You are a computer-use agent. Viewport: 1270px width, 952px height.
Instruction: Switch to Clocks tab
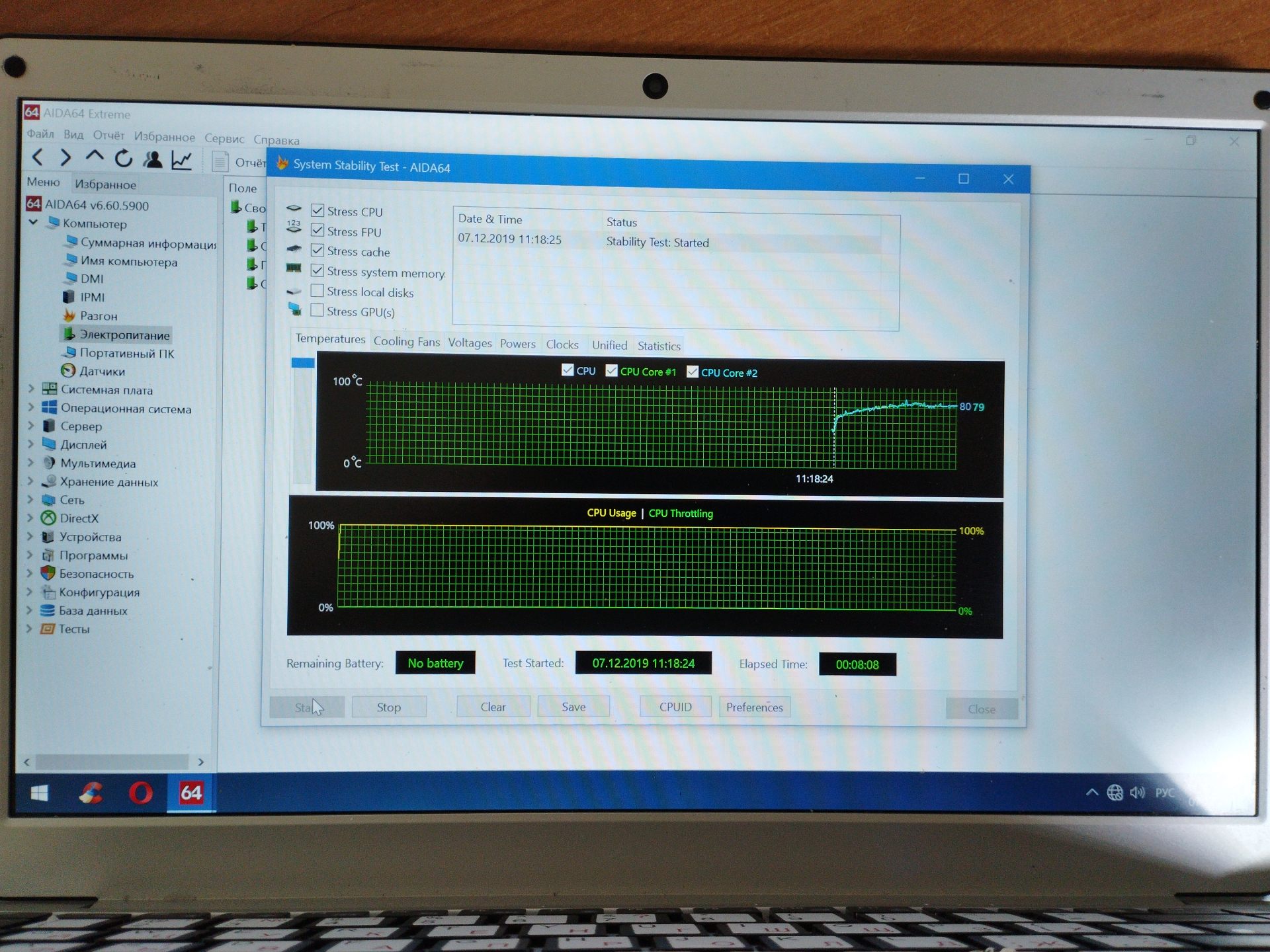[x=562, y=344]
